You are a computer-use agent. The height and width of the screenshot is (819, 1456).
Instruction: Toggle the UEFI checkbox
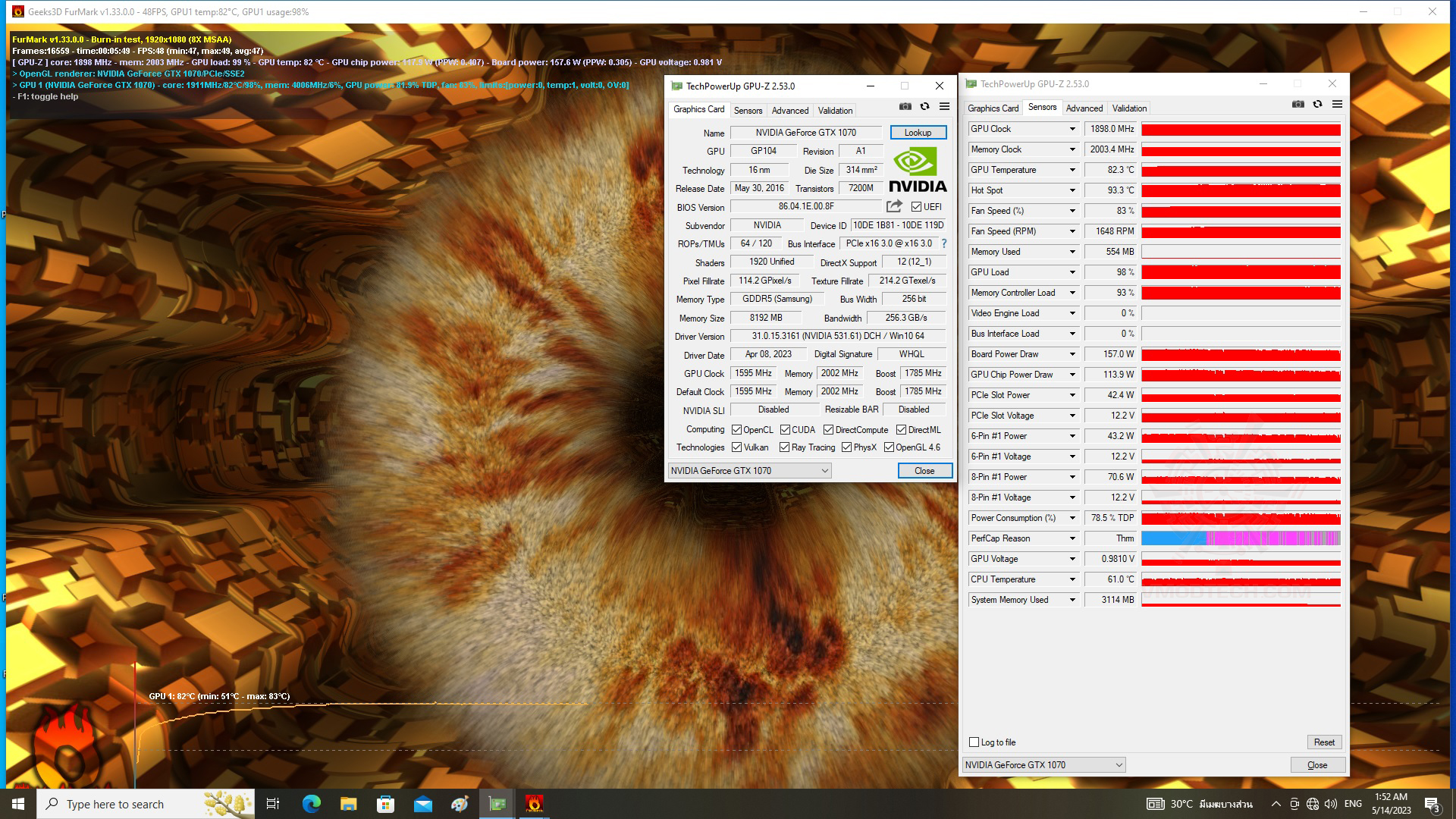916,206
